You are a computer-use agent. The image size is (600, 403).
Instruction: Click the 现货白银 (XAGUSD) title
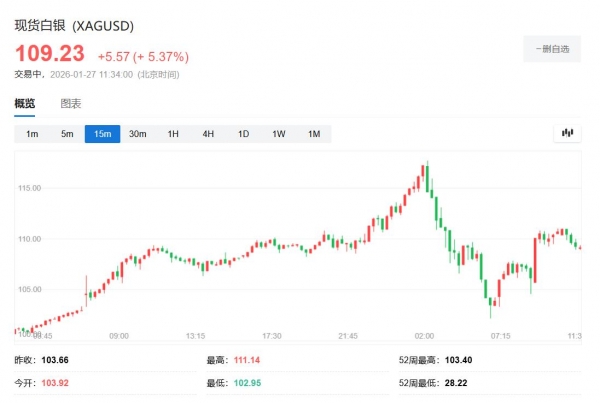pos(74,24)
